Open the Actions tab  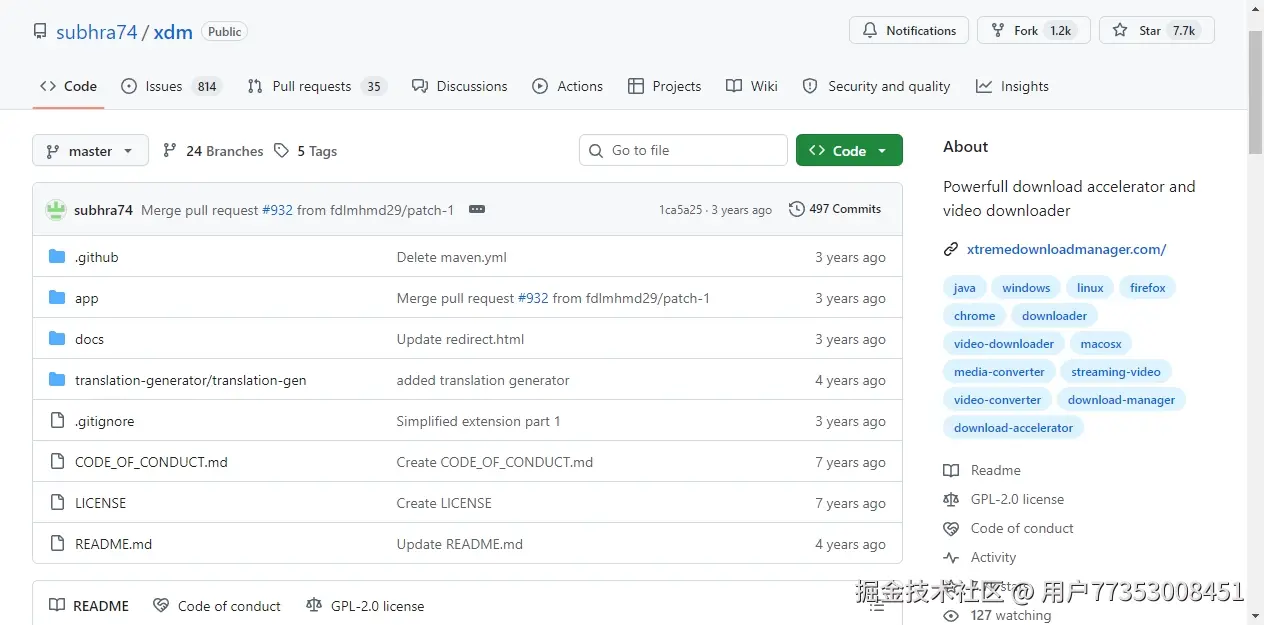[x=568, y=86]
